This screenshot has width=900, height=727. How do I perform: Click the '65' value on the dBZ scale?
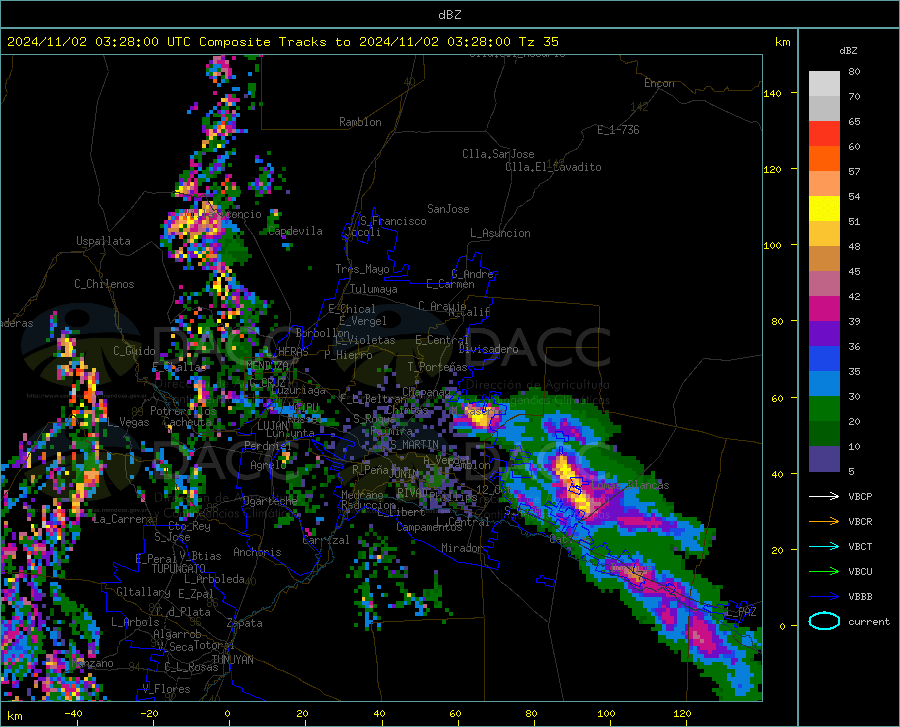[x=854, y=122]
